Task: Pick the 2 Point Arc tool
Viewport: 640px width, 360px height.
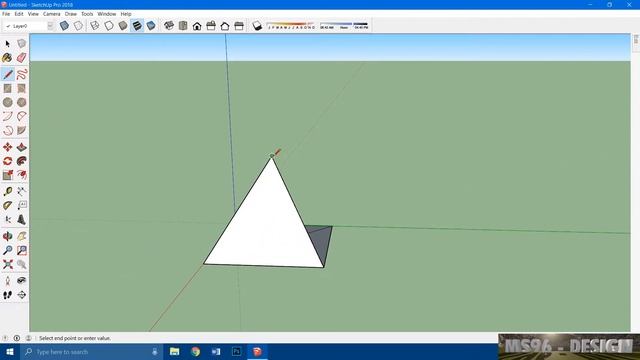Action: pyautogui.click(x=22, y=116)
